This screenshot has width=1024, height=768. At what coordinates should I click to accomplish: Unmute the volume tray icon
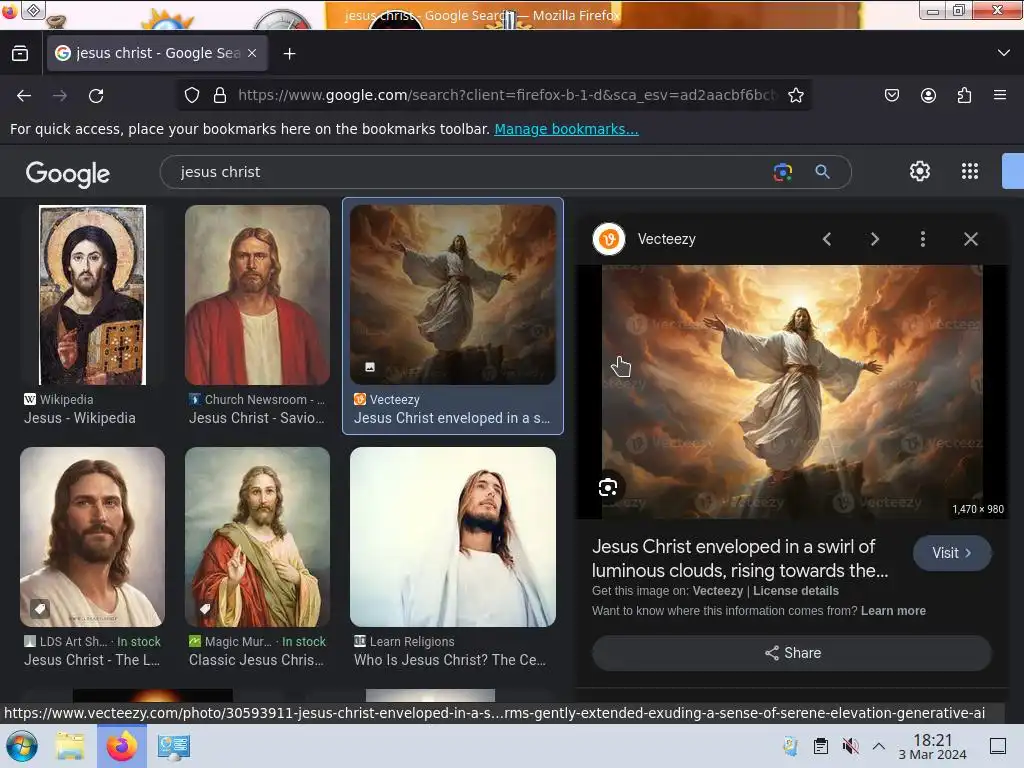(850, 746)
